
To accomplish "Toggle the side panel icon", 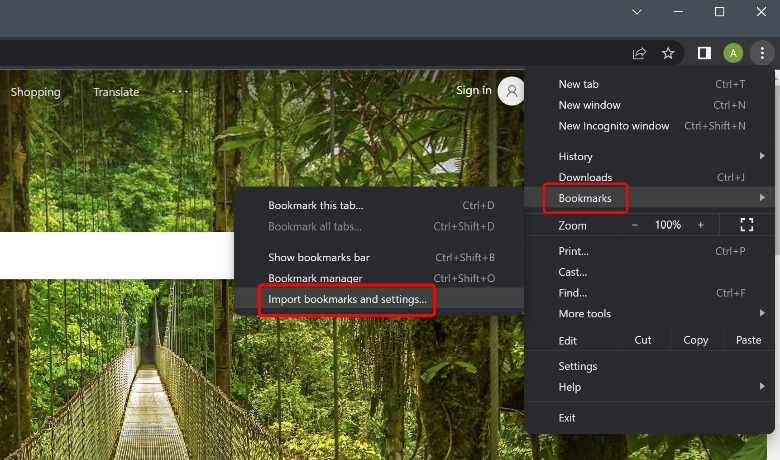I will click(x=704, y=53).
